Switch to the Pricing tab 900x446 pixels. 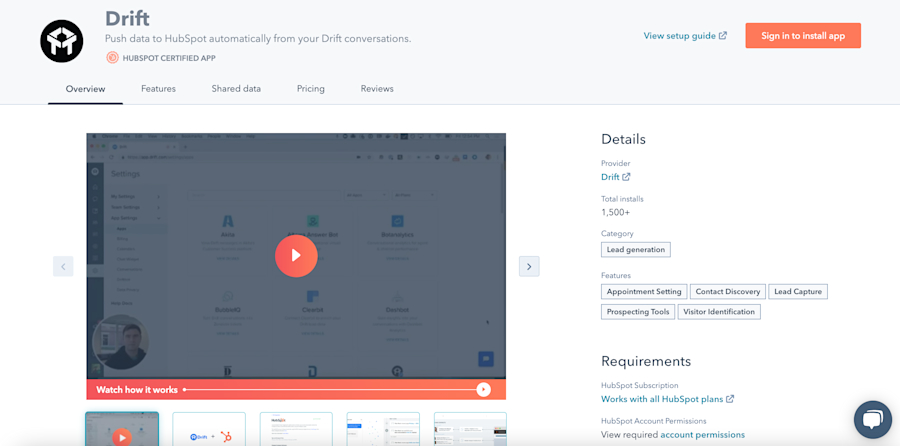pos(311,89)
